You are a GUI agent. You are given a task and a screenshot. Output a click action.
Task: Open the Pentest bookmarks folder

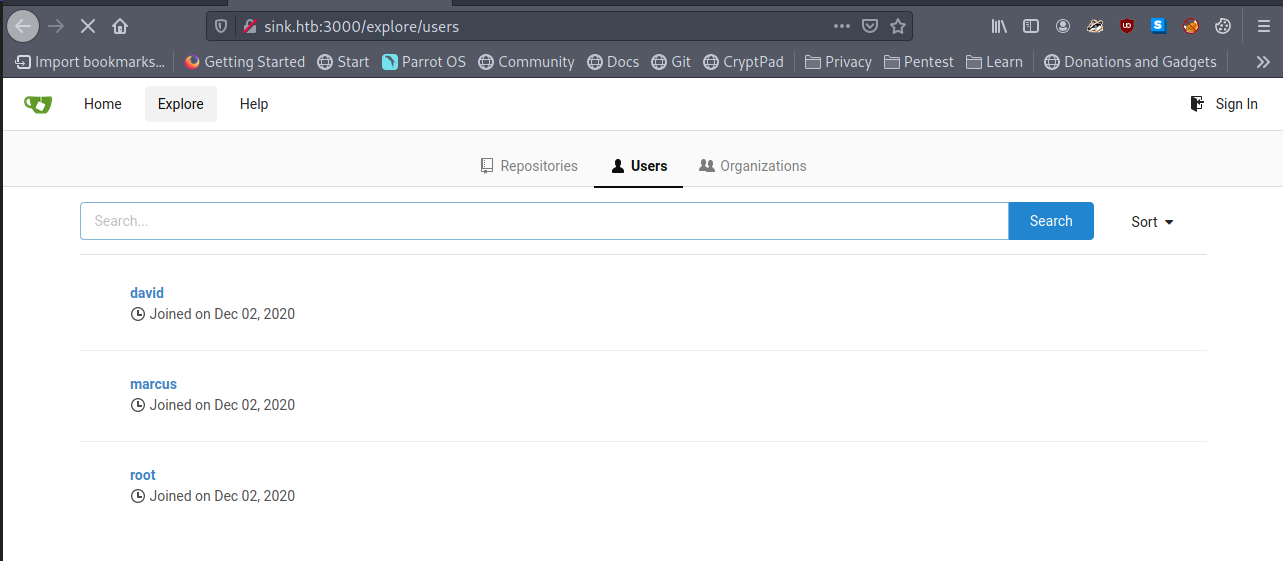pos(918,62)
